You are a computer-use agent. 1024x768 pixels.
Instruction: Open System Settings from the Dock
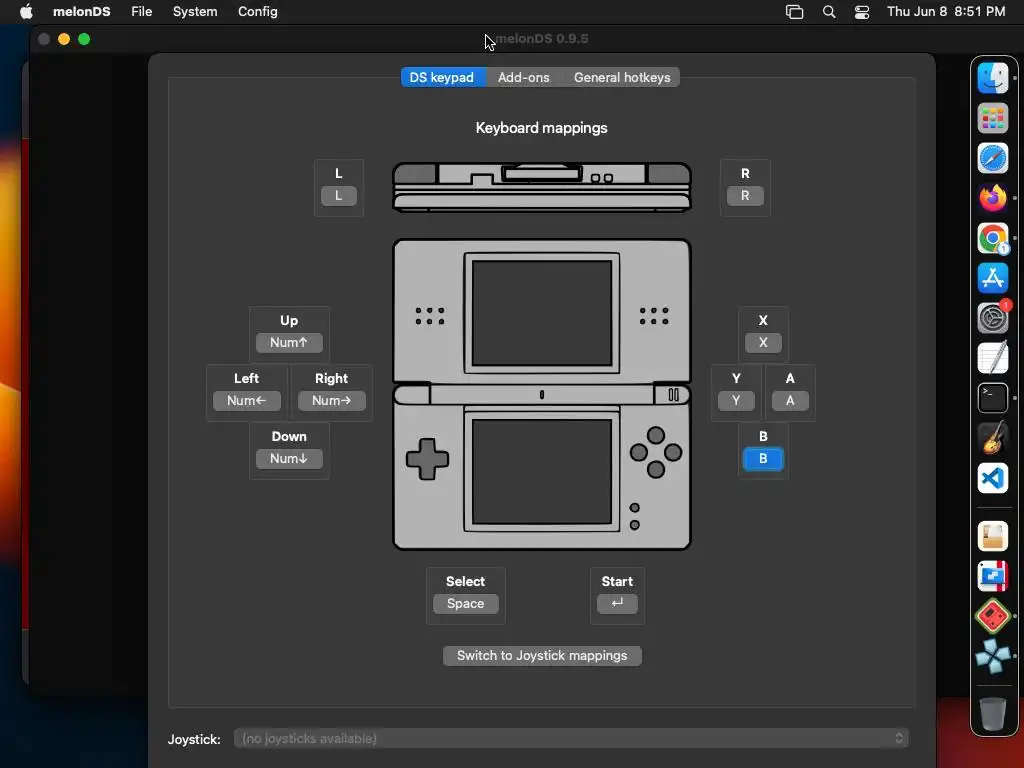pyautogui.click(x=993, y=318)
